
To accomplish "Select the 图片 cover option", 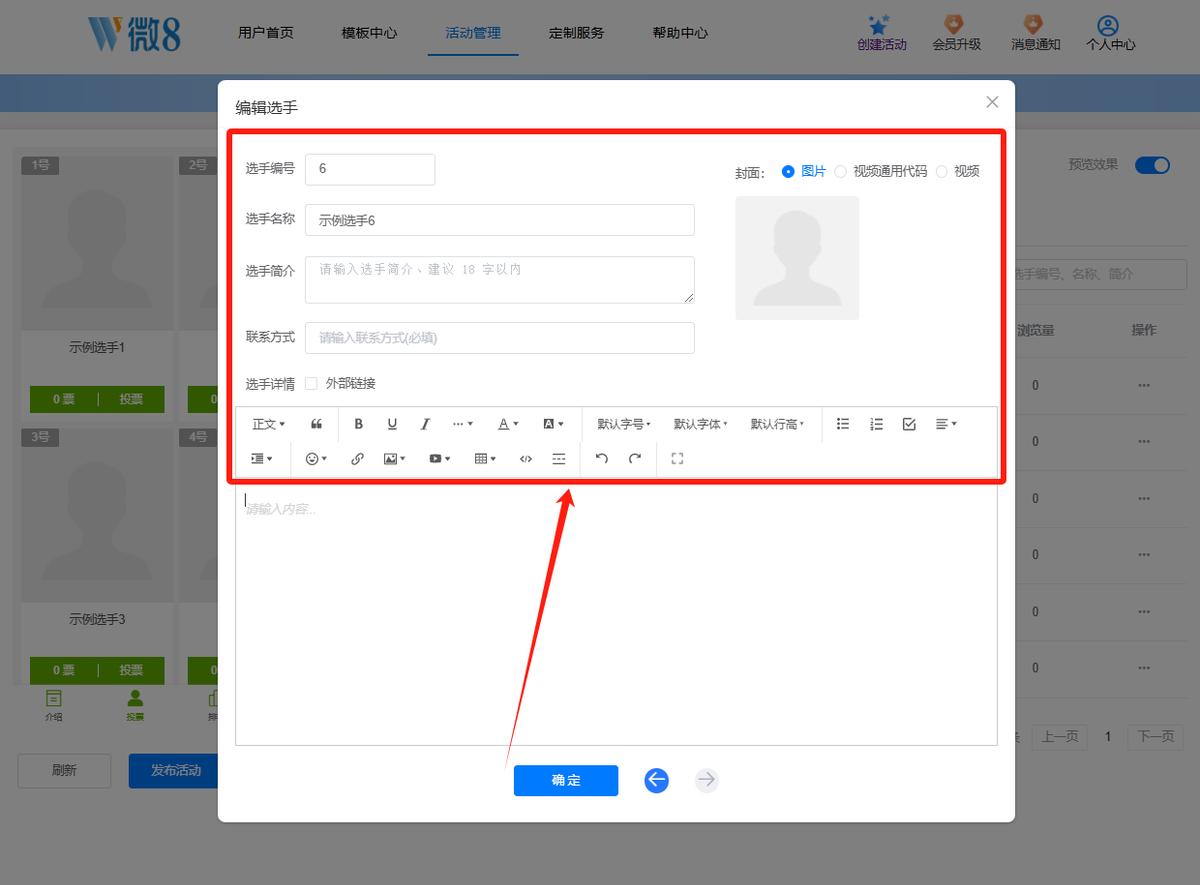I will point(804,172).
